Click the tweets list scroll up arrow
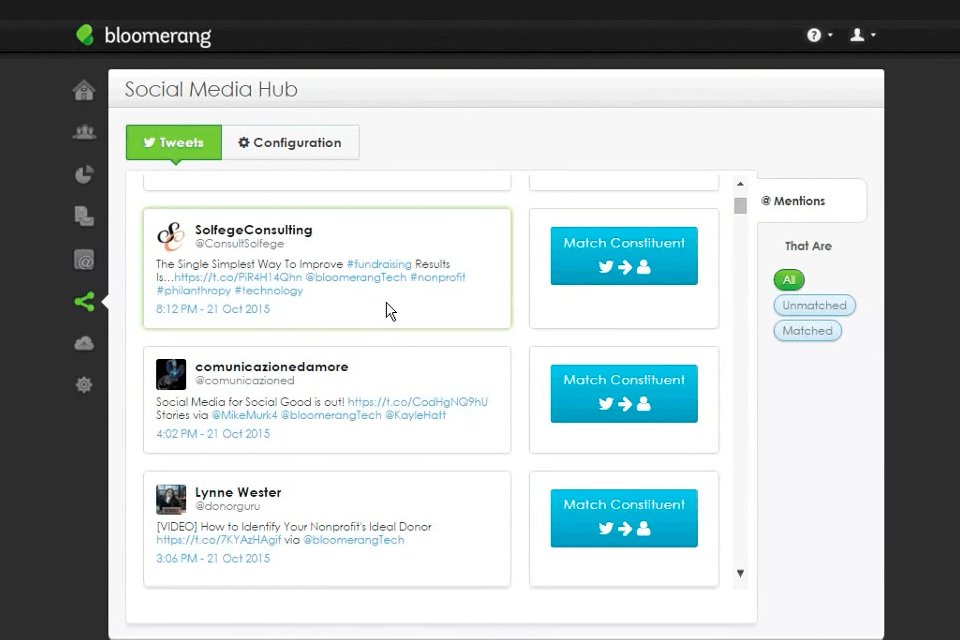Image resolution: width=960 pixels, height=640 pixels. (x=740, y=184)
